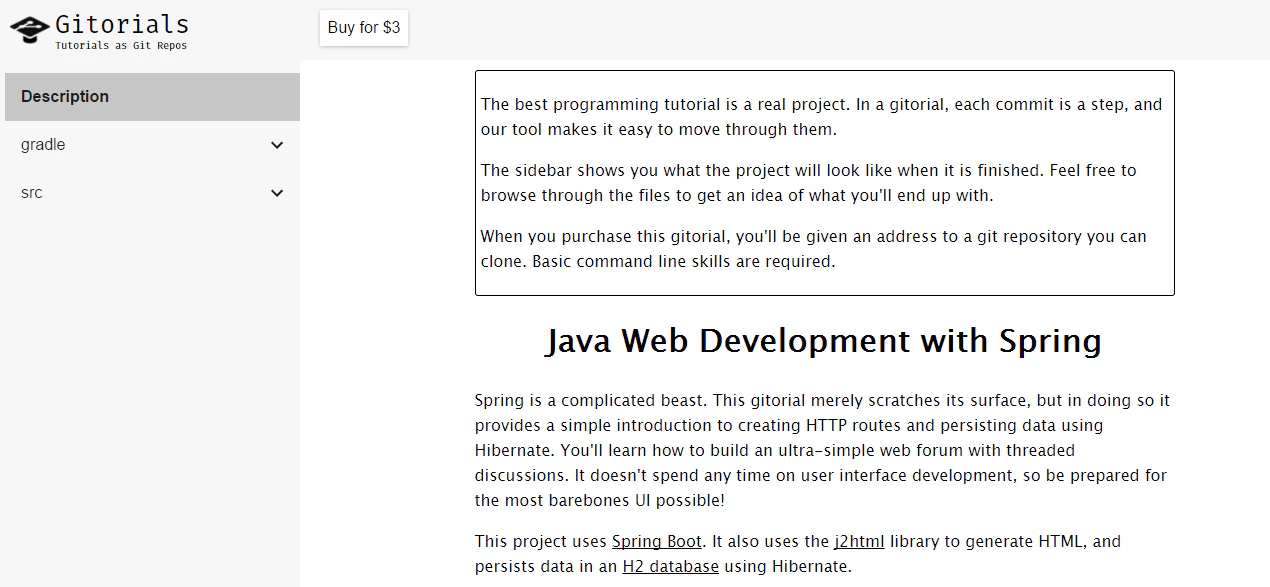
Task: Expand the gradle folder chevron
Action: [277, 145]
